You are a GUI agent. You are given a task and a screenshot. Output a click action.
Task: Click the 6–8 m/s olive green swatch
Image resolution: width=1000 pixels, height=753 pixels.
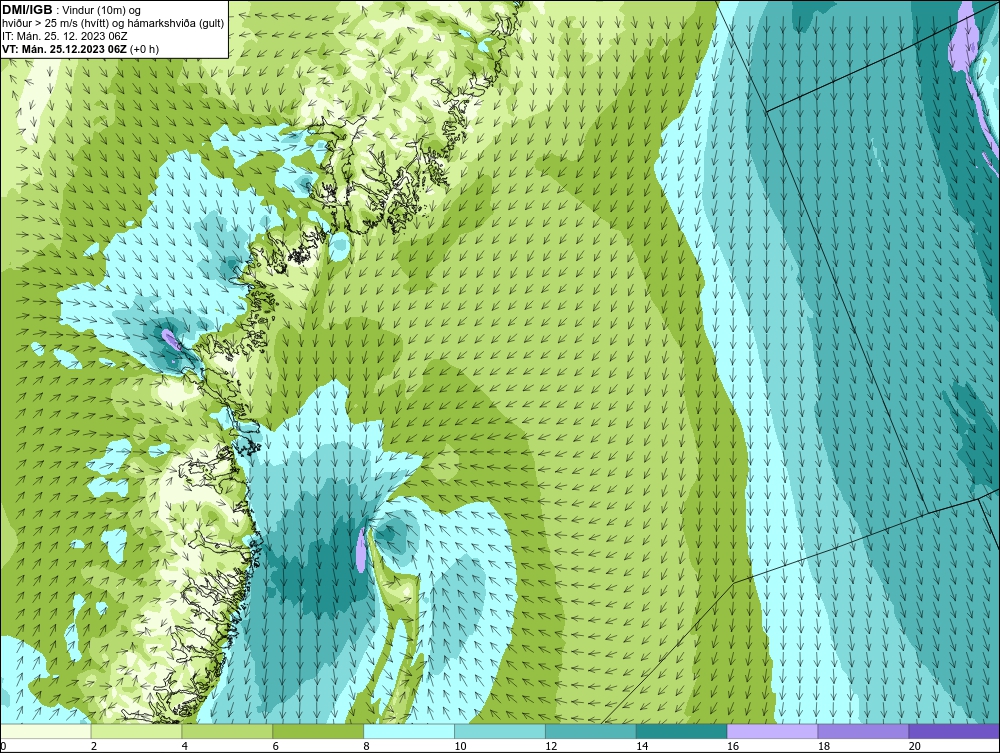(318, 731)
